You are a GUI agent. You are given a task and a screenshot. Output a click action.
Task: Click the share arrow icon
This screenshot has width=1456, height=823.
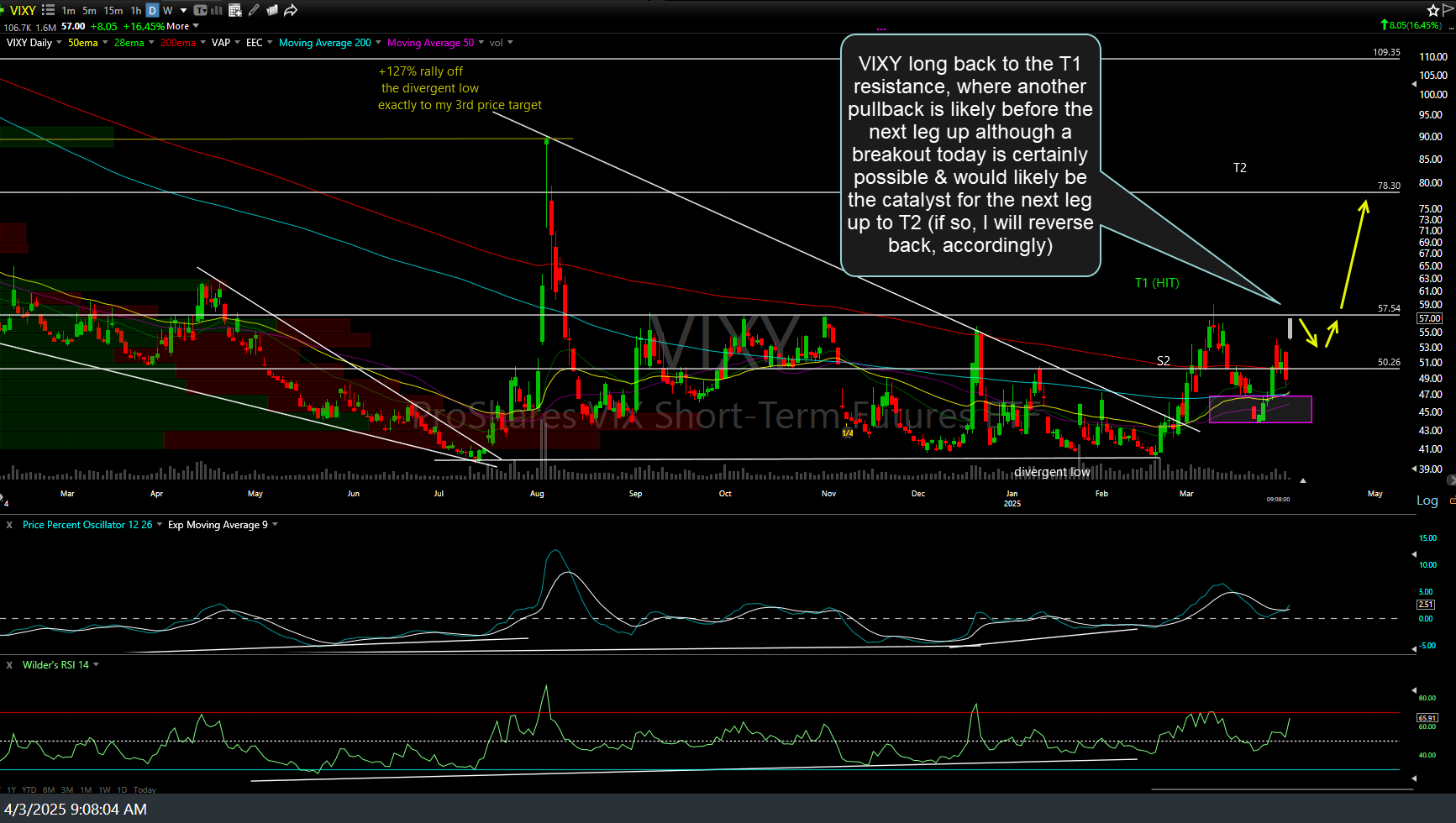tap(291, 10)
